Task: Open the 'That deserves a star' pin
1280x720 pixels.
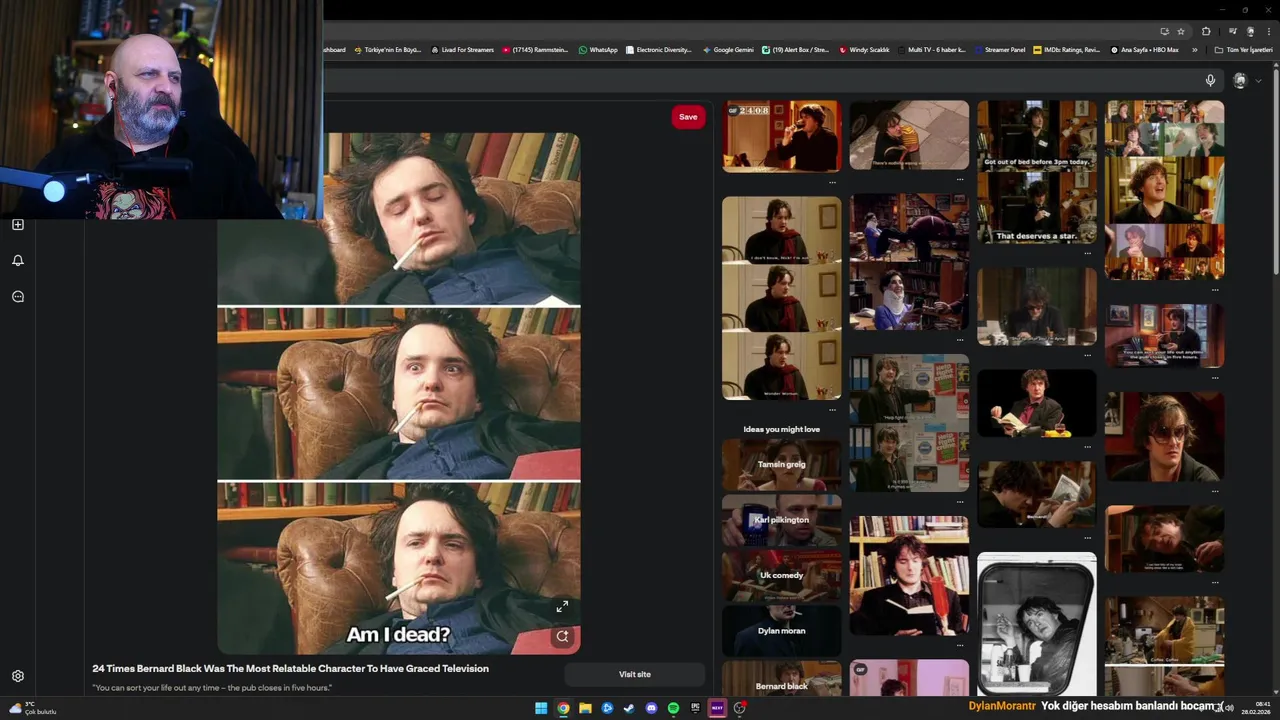Action: coord(1036,172)
